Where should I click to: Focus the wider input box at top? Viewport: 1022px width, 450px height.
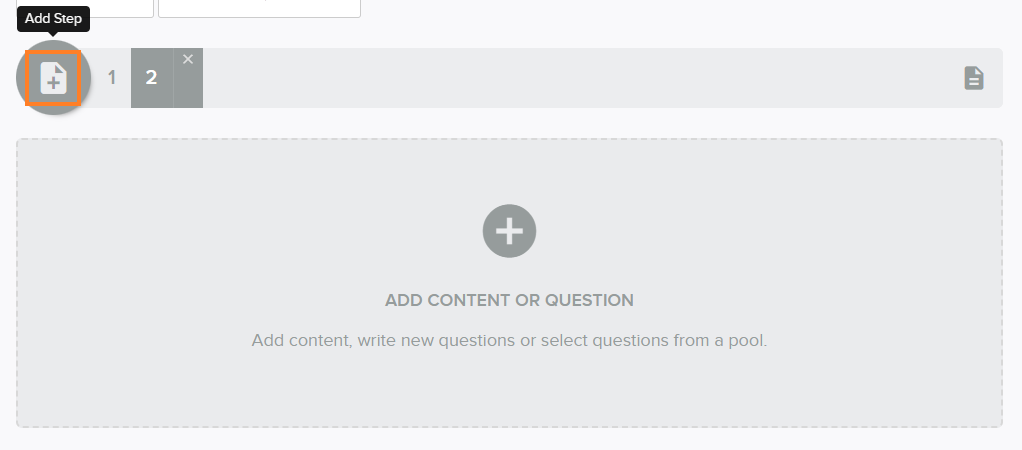(x=259, y=8)
